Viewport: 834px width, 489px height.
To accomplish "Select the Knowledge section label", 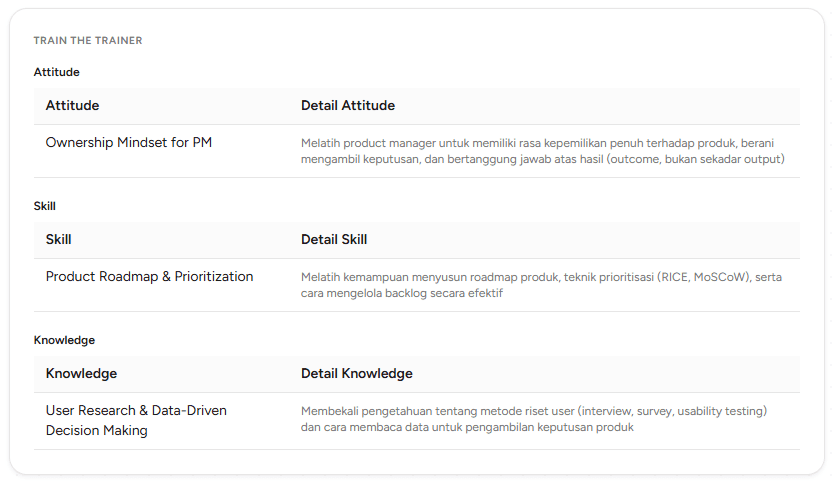I will click(64, 340).
